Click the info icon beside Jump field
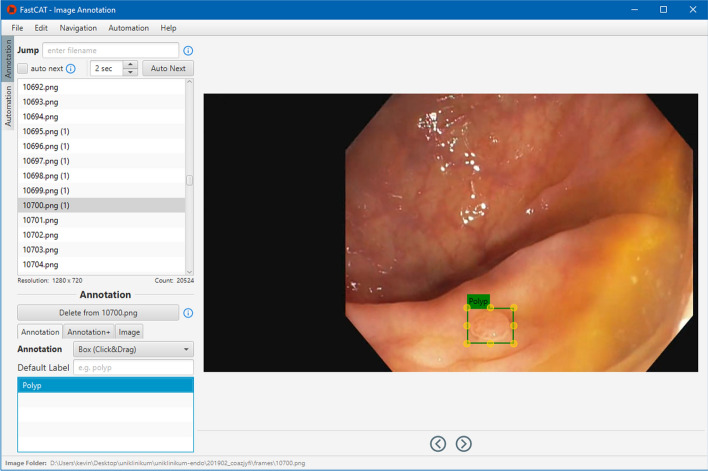Image resolution: width=708 pixels, height=471 pixels. (x=188, y=50)
